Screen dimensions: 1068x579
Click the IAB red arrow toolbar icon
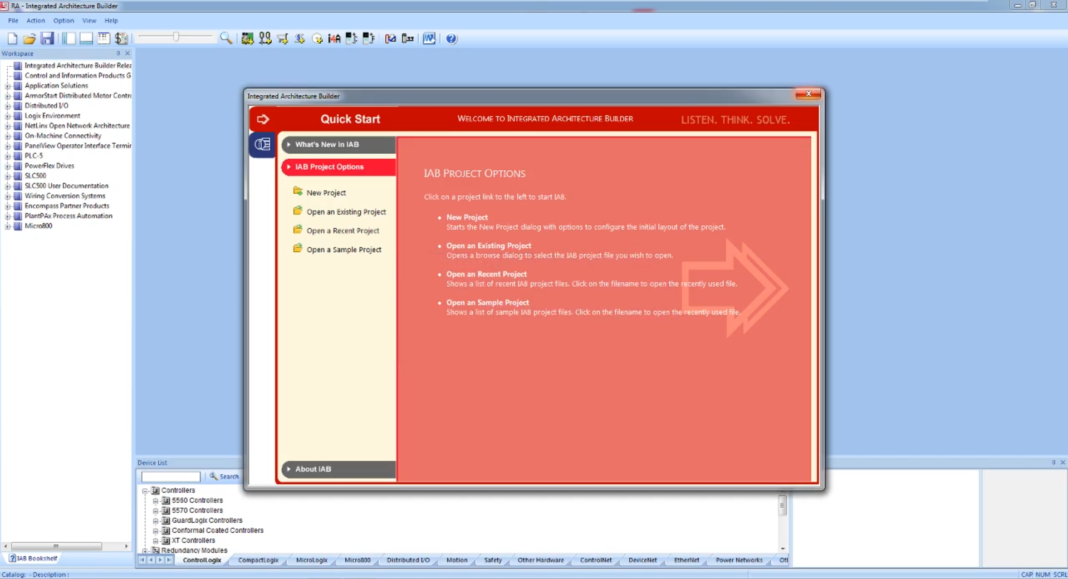tap(334, 39)
